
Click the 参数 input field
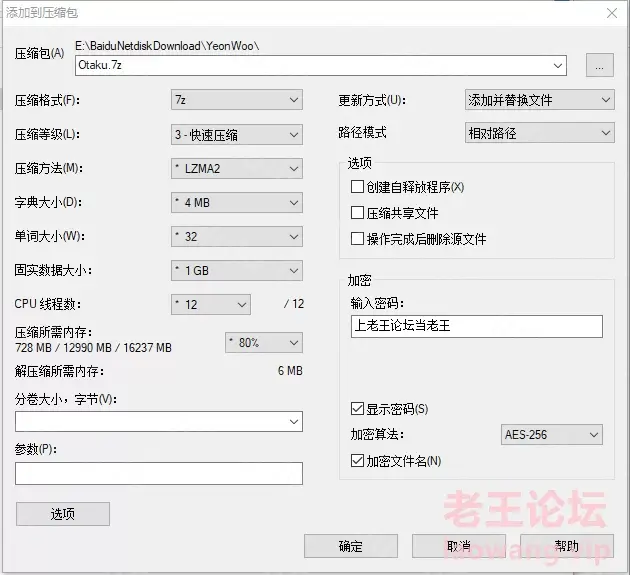(x=159, y=473)
